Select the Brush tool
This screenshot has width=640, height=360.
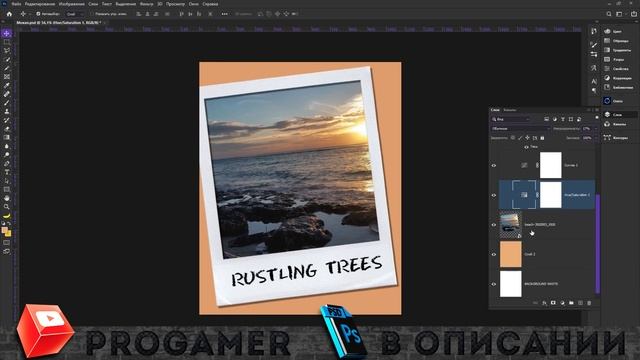[7, 102]
